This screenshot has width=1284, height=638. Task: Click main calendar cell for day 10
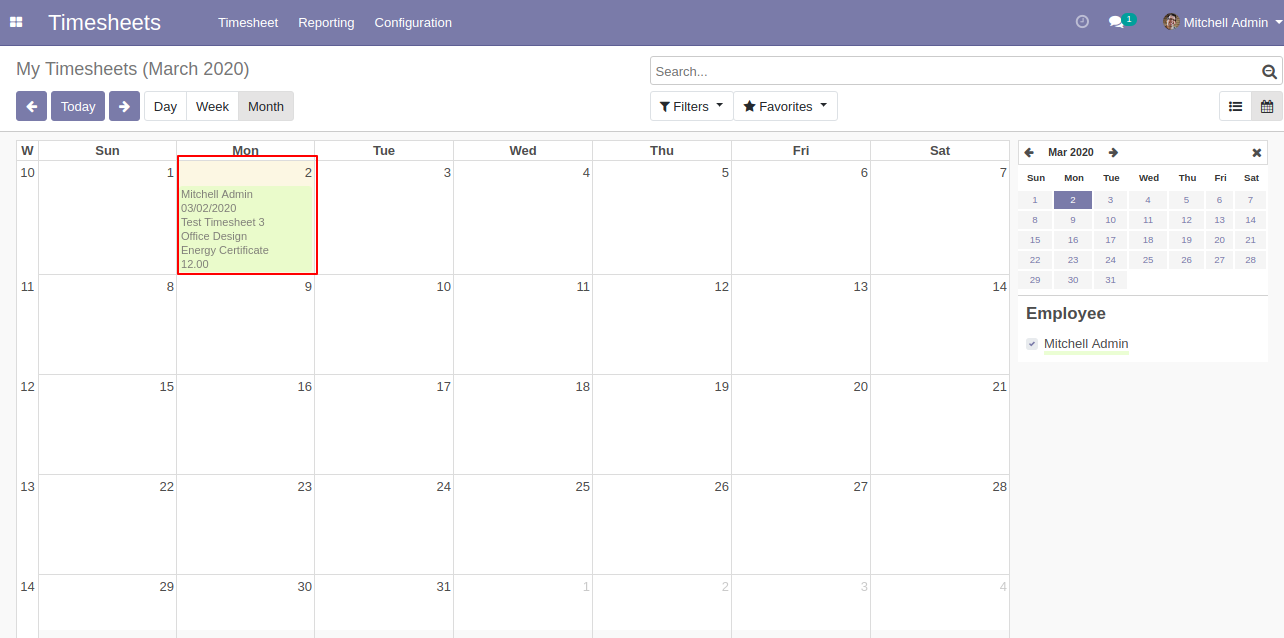pyautogui.click(x=384, y=324)
